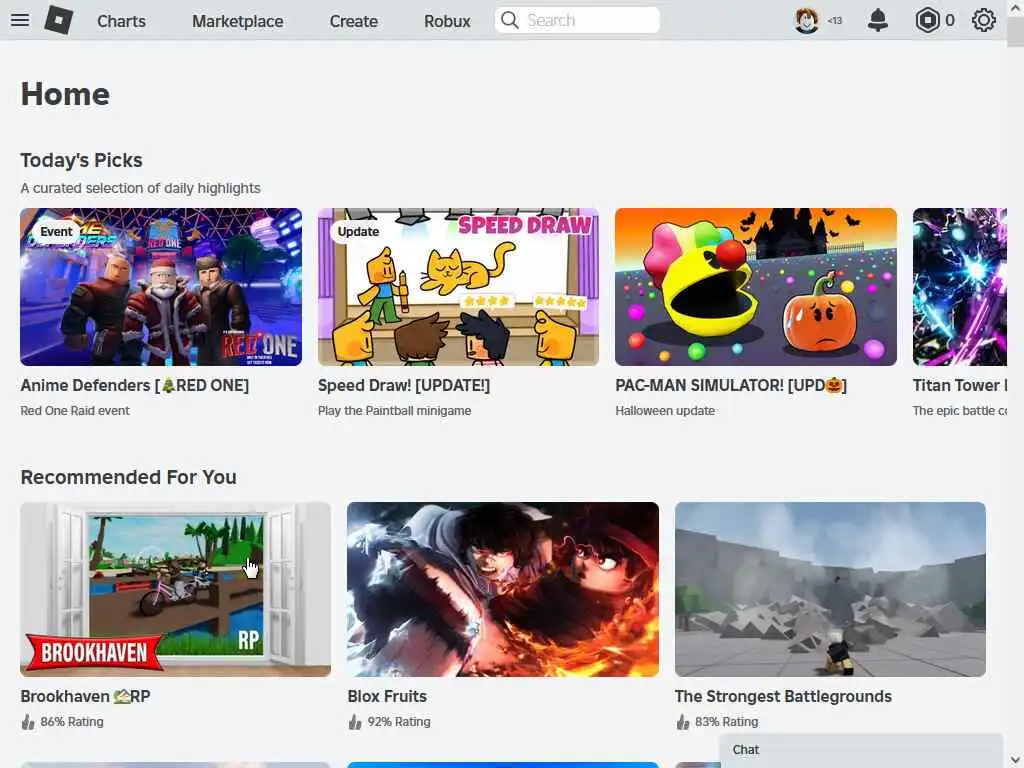The width and height of the screenshot is (1024, 768).
Task: Click the Update badge on Speed Draw
Action: (358, 232)
